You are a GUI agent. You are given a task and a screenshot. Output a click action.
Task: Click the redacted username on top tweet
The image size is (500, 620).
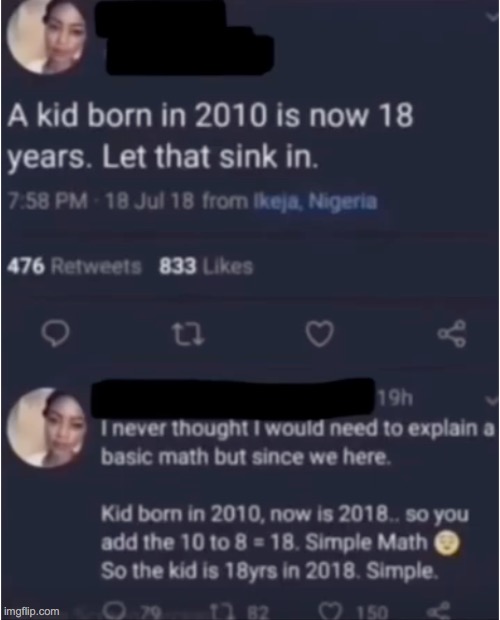point(184,38)
